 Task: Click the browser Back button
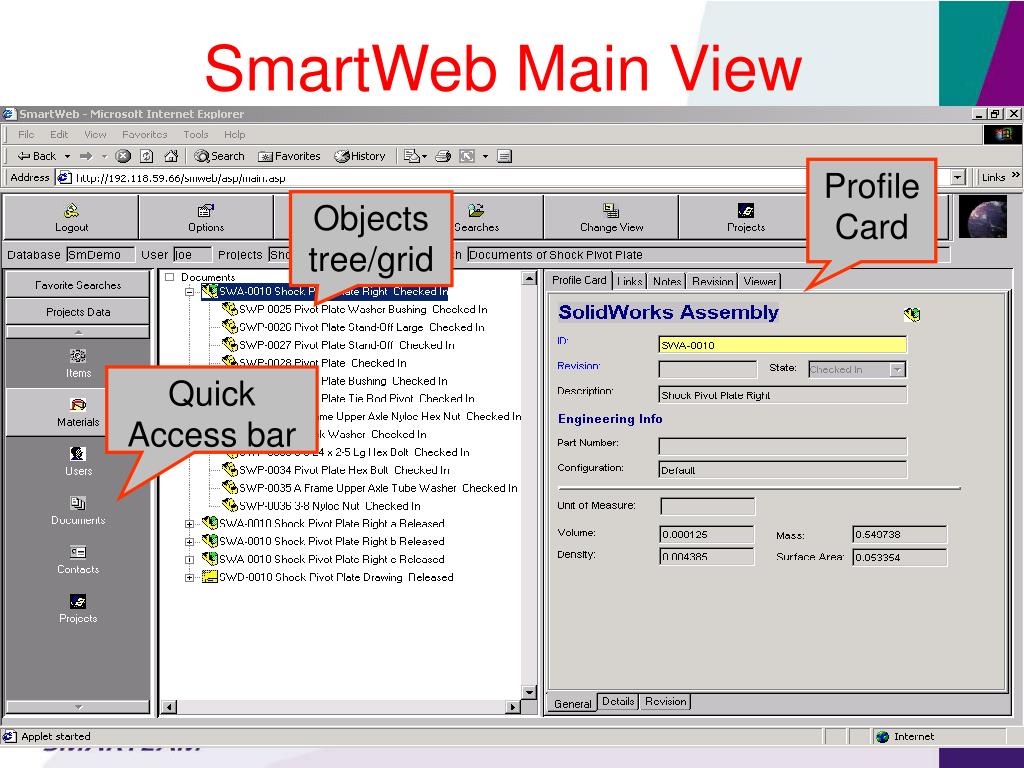coord(37,156)
